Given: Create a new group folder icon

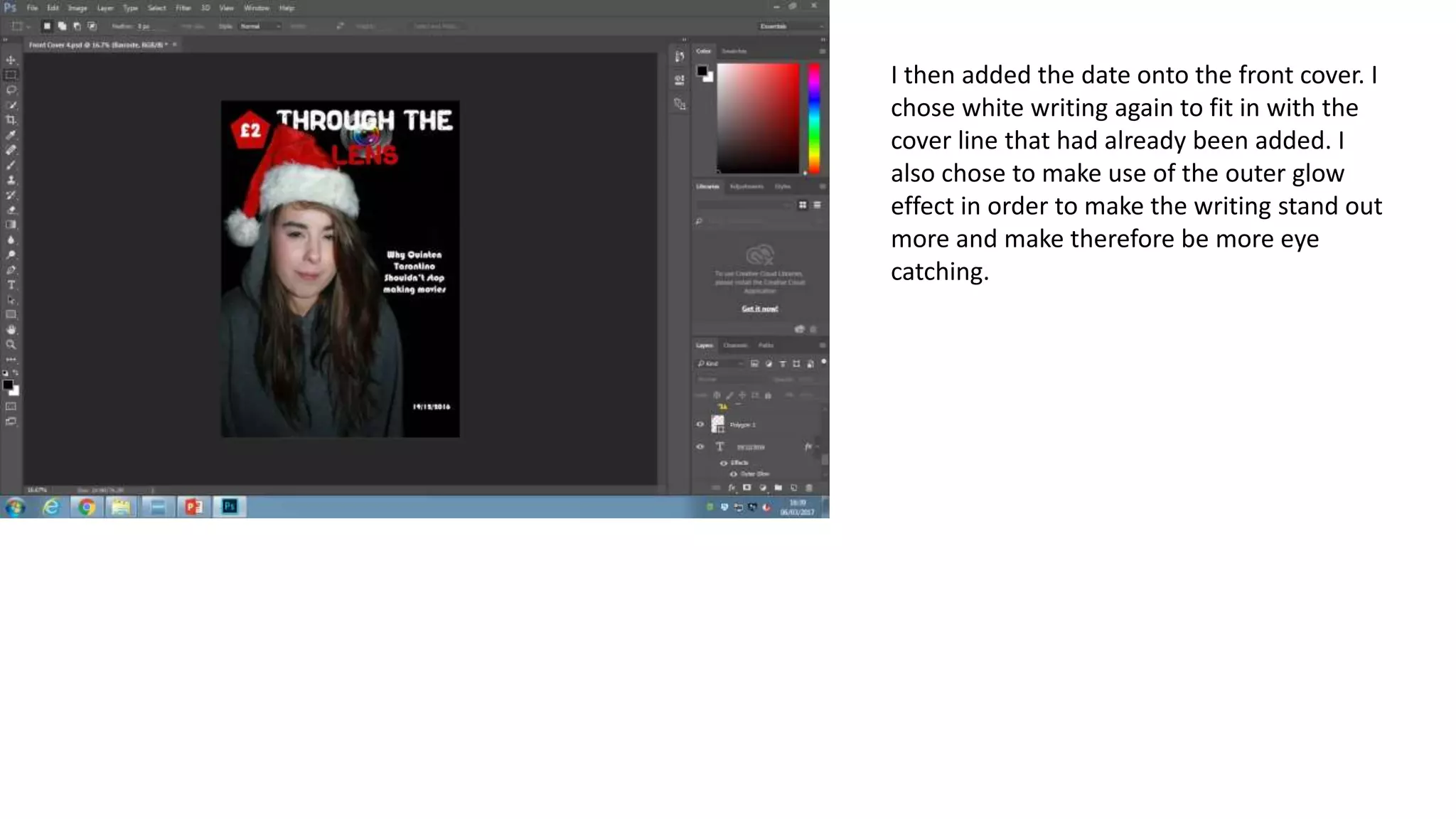Looking at the screenshot, I should [x=778, y=488].
